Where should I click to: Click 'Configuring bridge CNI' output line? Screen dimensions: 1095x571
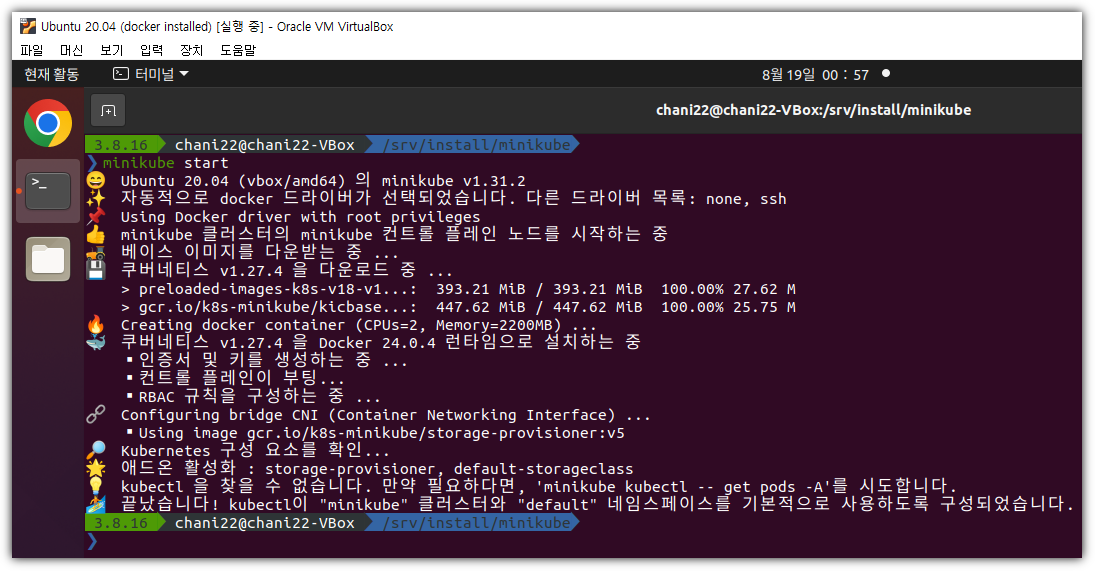[x=385, y=415]
